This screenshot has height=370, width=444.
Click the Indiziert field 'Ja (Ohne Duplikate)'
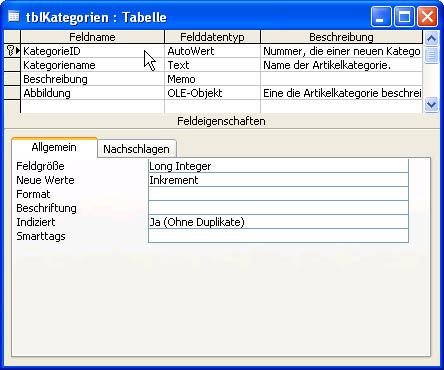pos(278,222)
